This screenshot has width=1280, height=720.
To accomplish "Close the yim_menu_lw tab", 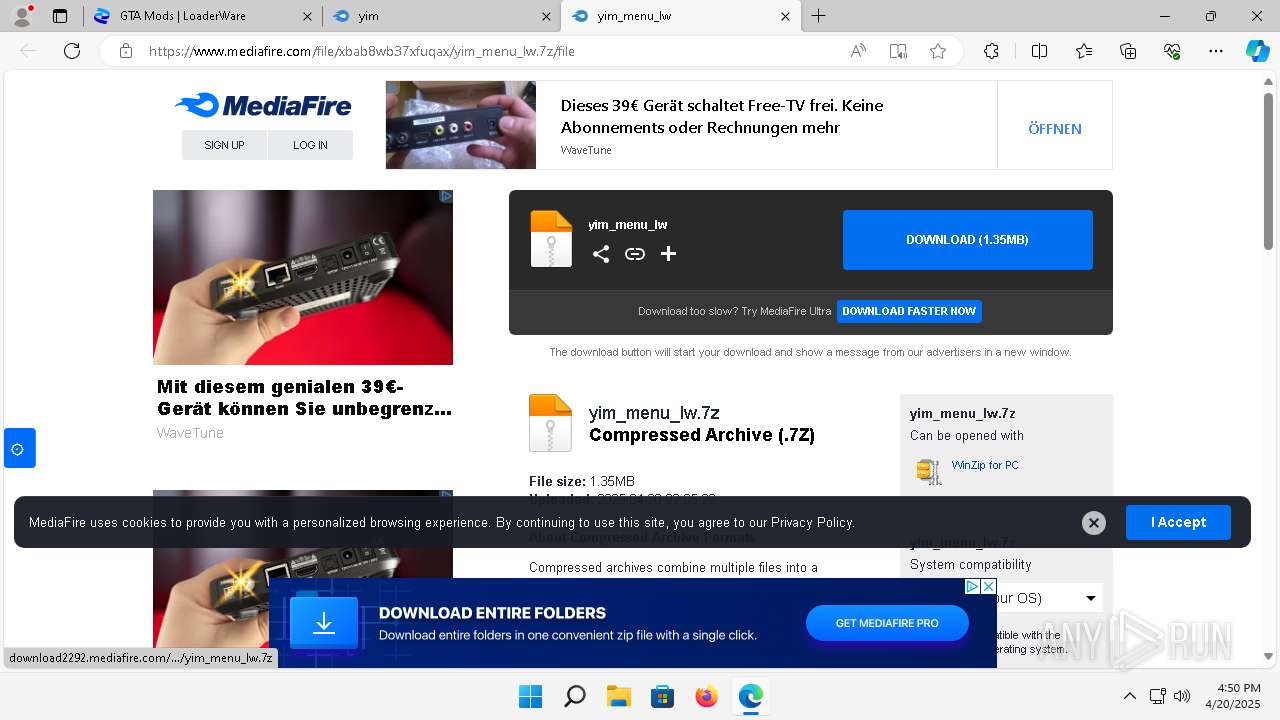I will point(785,16).
